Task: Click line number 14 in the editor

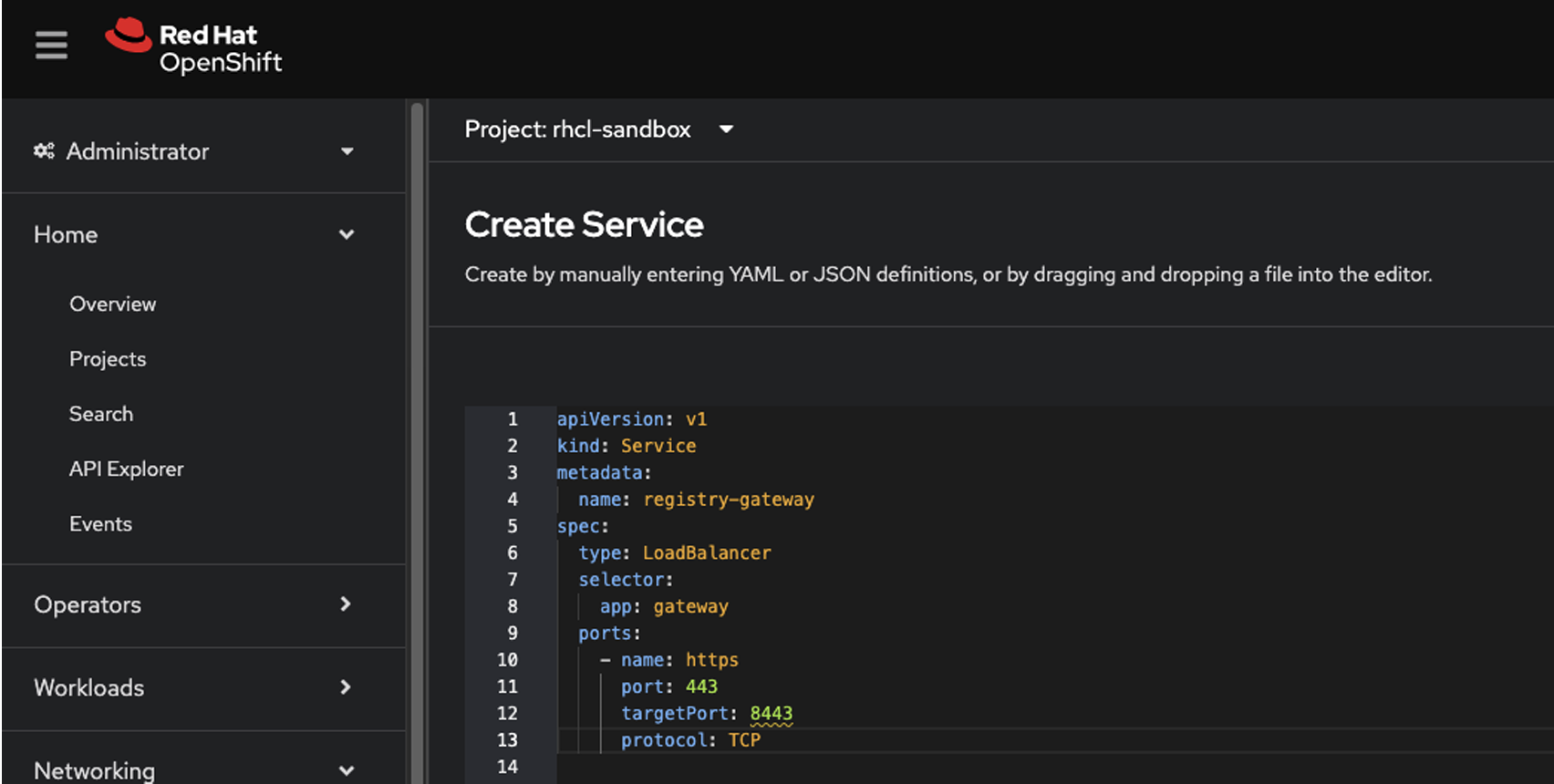Action: tap(507, 767)
